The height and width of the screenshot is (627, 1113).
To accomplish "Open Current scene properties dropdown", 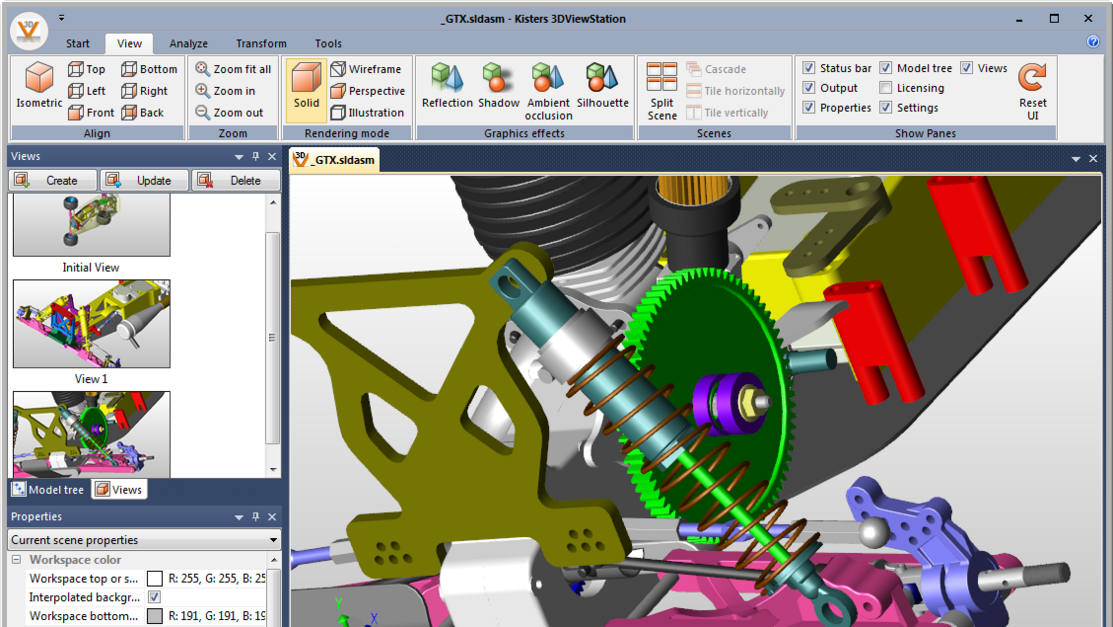I will 144,540.
